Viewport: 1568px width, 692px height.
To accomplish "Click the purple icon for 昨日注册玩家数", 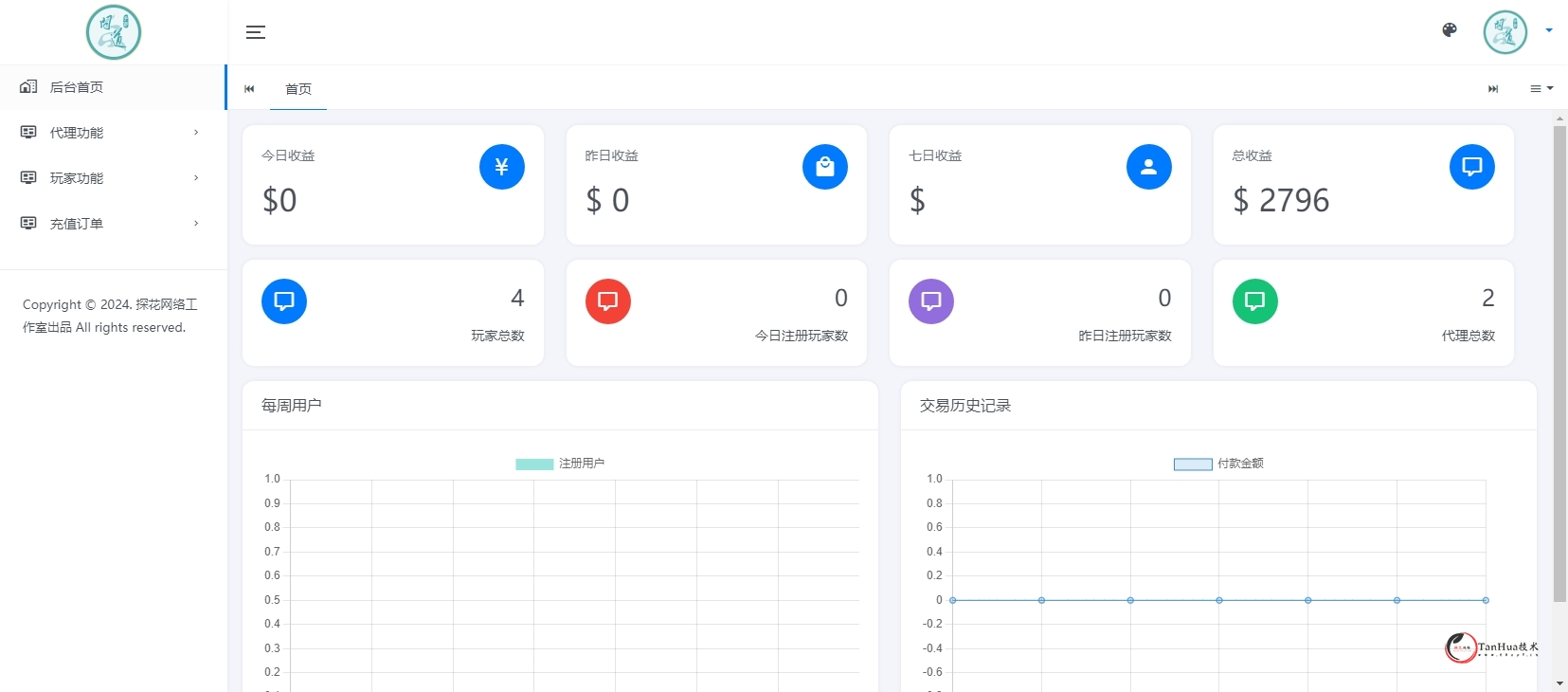I will click(930, 301).
